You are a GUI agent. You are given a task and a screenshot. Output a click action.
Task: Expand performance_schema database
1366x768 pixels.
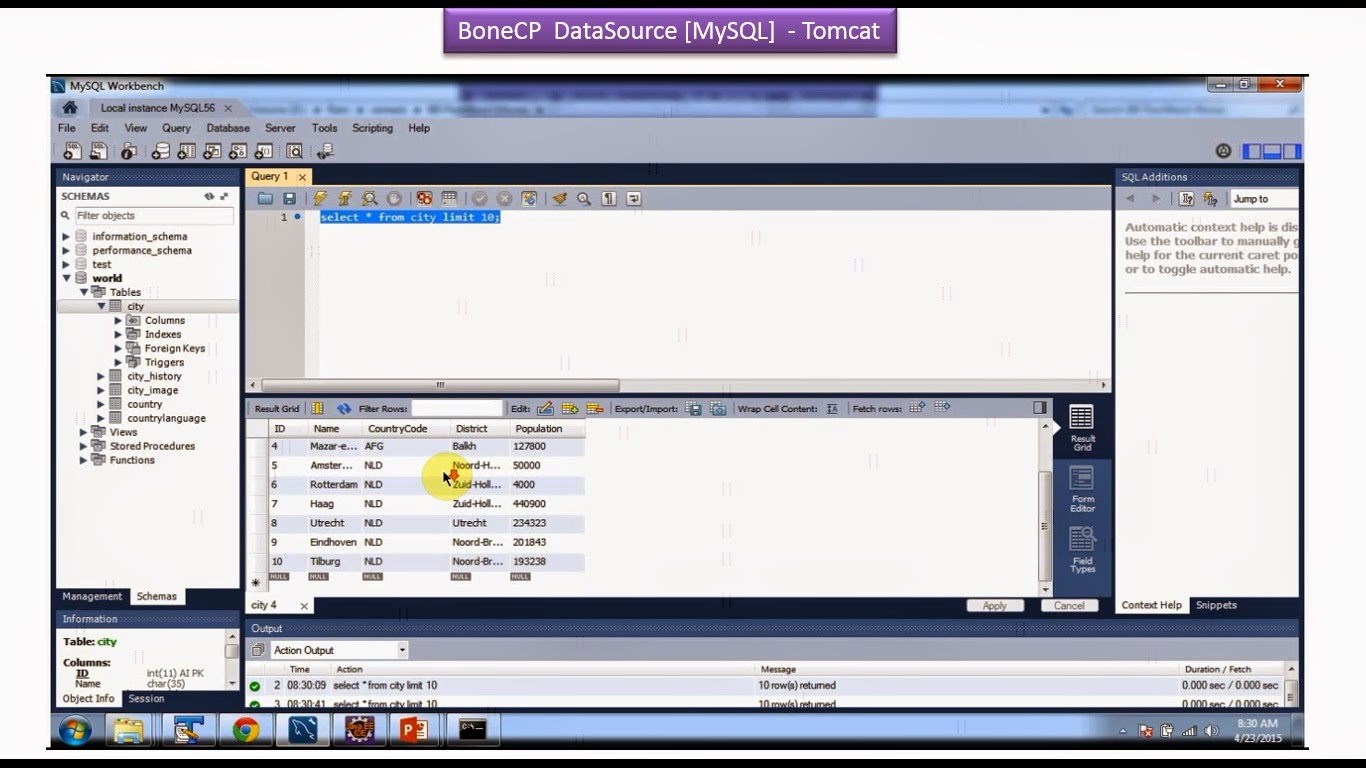tap(66, 251)
